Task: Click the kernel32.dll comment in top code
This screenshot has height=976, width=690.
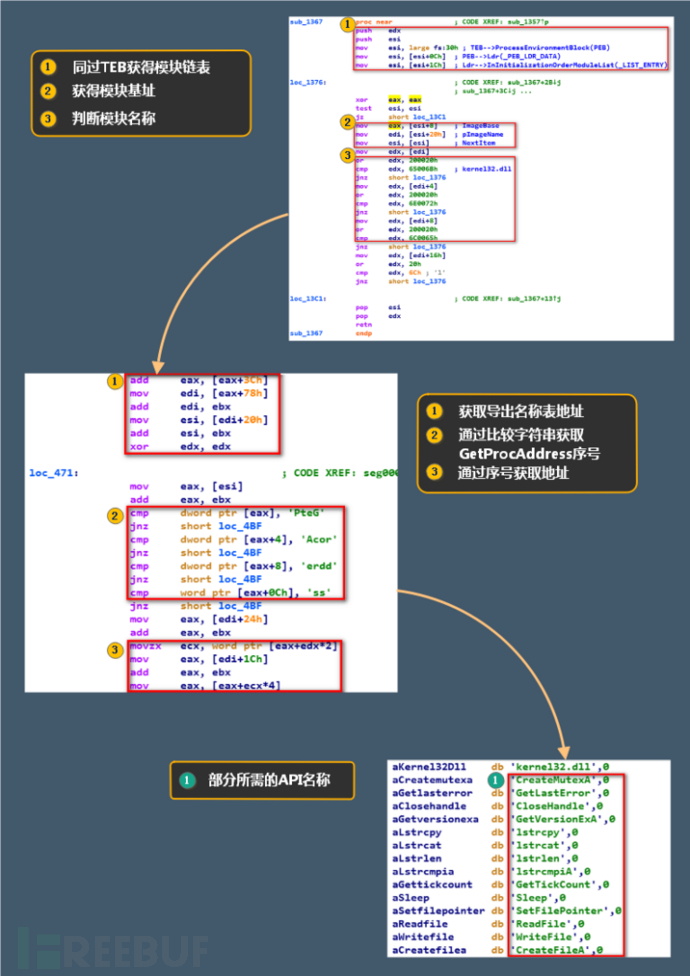Action: tap(483, 171)
